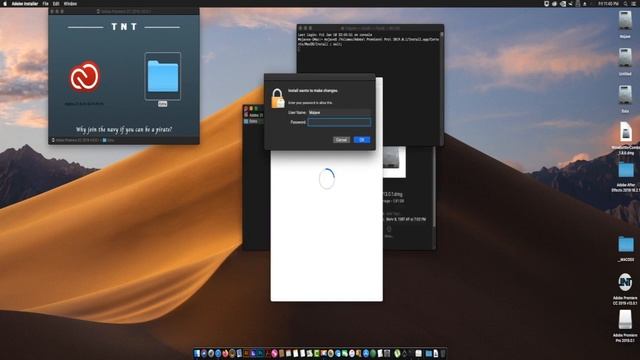Open the Adobe Installer app menu

coord(25,4)
